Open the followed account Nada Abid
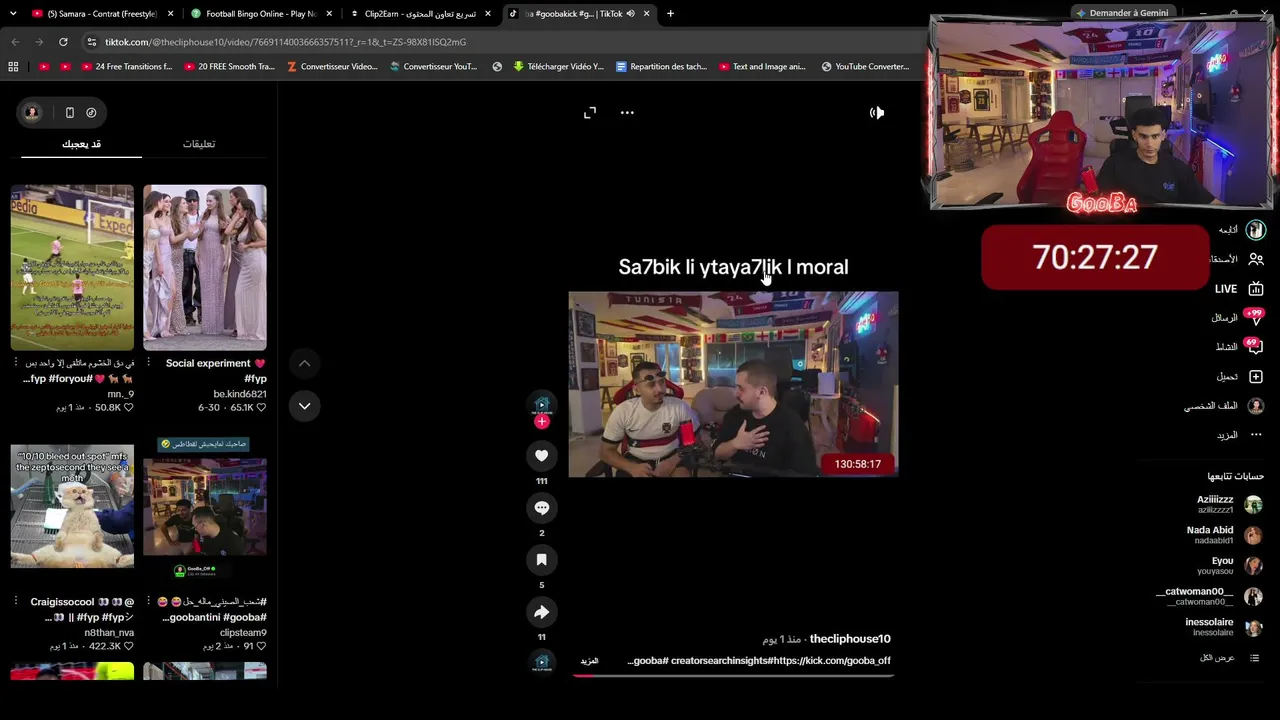The height and width of the screenshot is (720, 1280). [1227, 535]
